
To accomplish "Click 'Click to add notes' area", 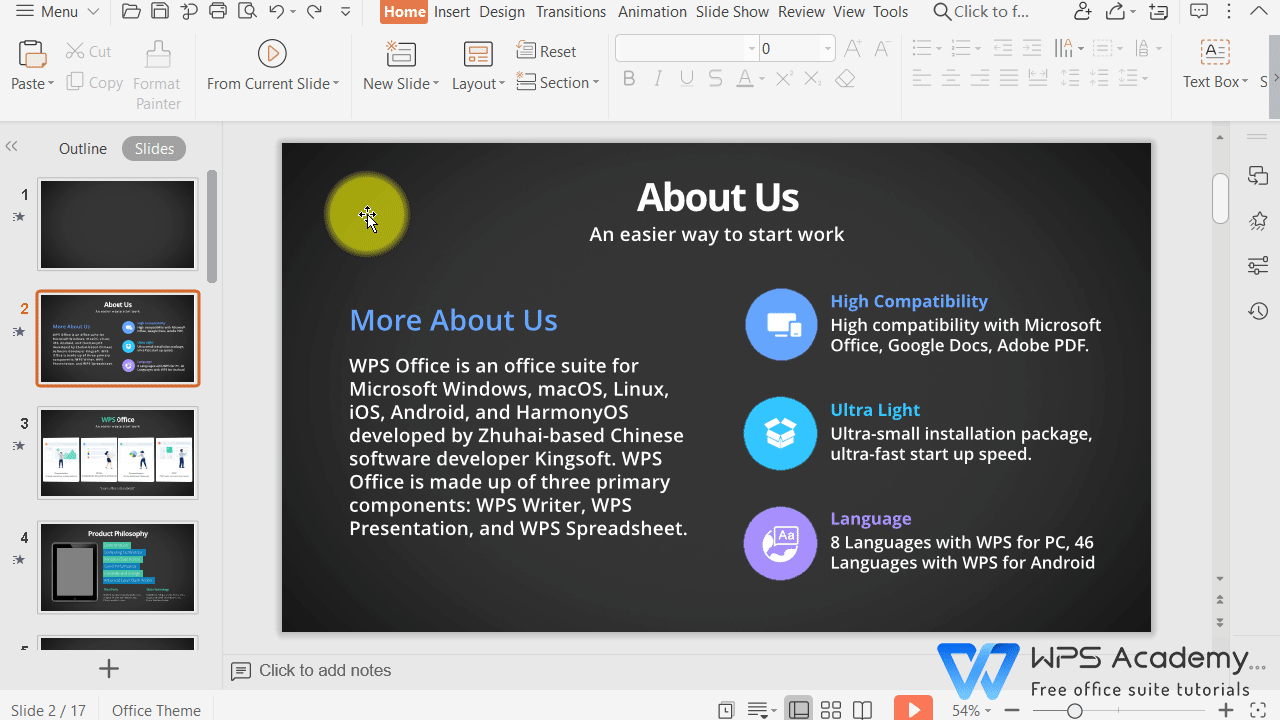I will tap(325, 671).
